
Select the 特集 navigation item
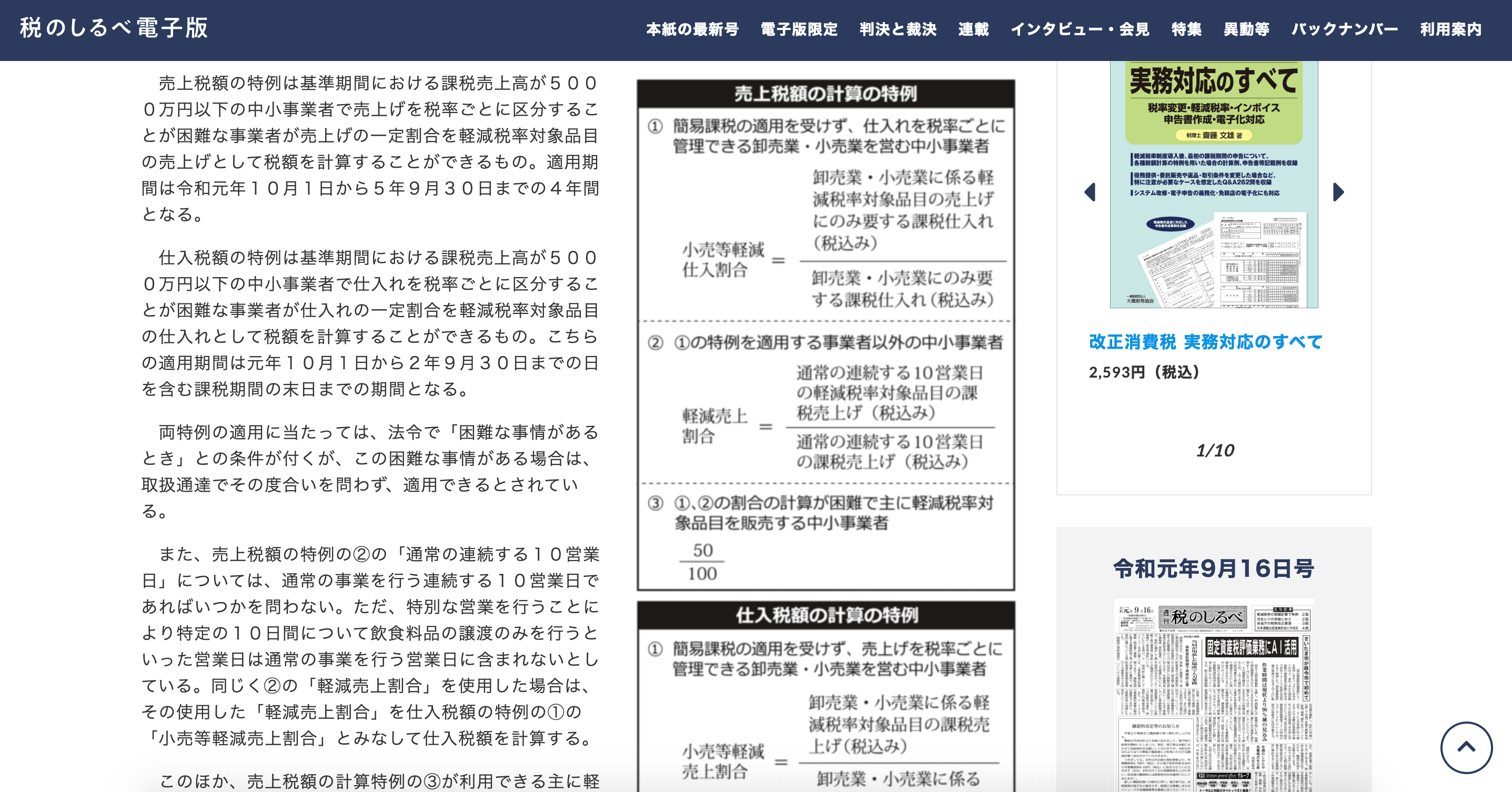1186,29
